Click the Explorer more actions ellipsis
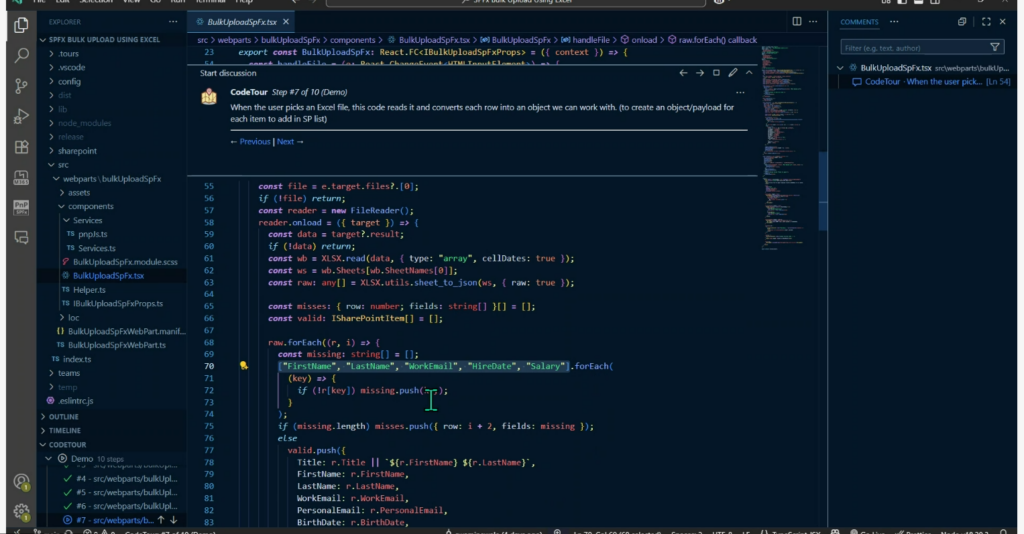This screenshot has width=1024, height=534. pos(173,22)
